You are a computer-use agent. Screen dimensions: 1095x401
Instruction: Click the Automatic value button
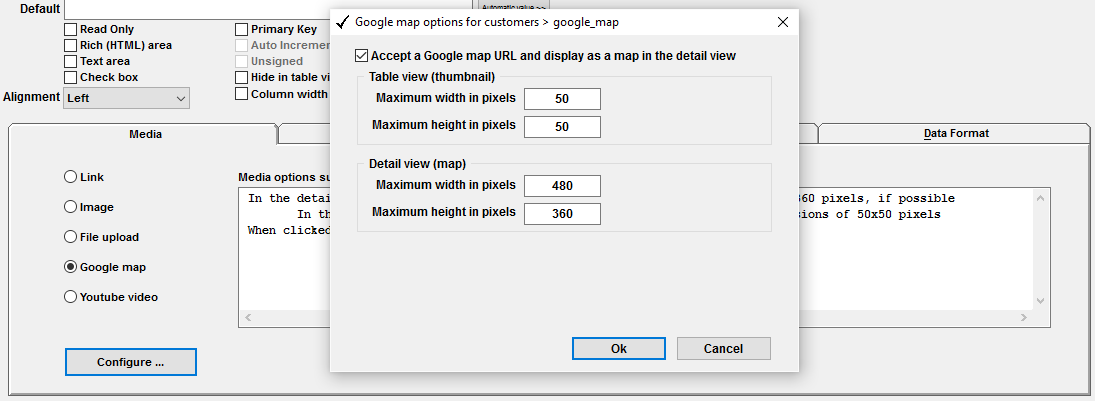point(514,5)
